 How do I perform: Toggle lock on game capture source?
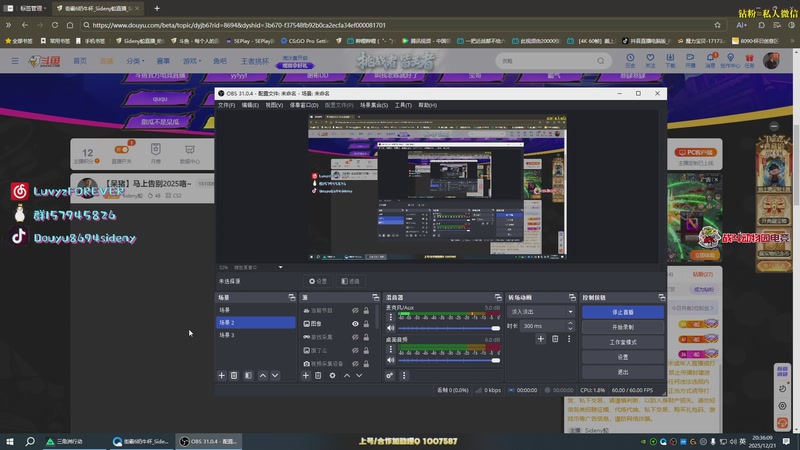tap(366, 337)
